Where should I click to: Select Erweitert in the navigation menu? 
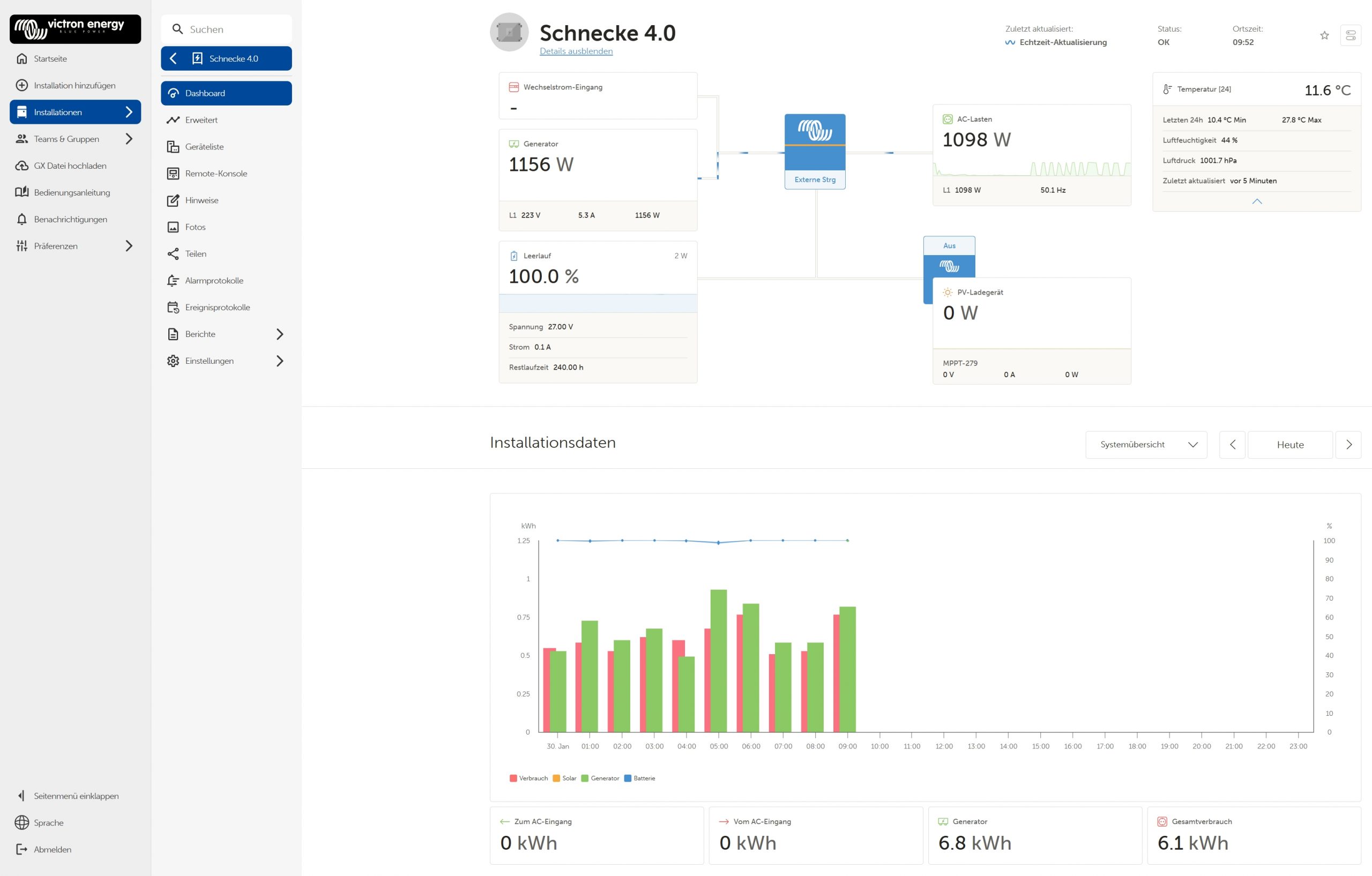pos(201,119)
